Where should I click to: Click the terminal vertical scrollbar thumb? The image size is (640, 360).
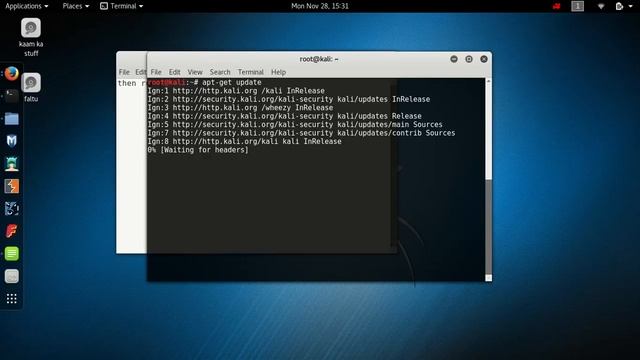tap(489, 227)
